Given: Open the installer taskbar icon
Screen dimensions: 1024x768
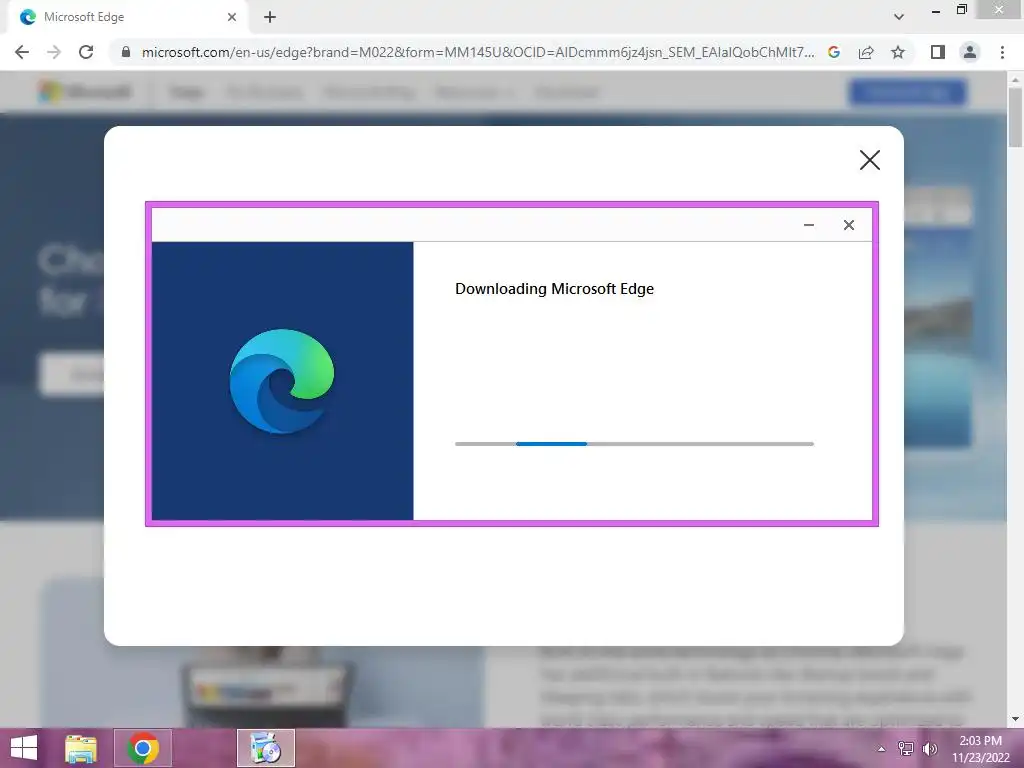Looking at the screenshot, I should 266,748.
